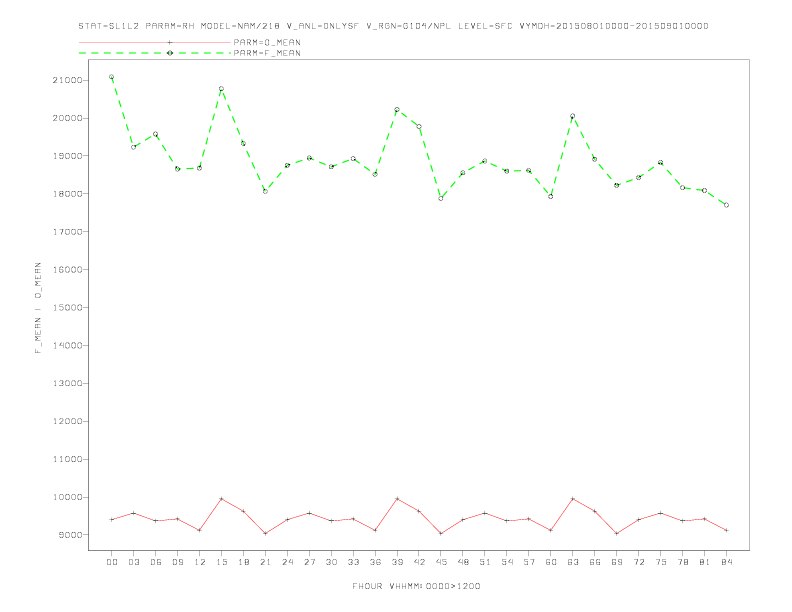
Task: Click the 33 forecast hour x-axis label
Action: click(x=353, y=562)
